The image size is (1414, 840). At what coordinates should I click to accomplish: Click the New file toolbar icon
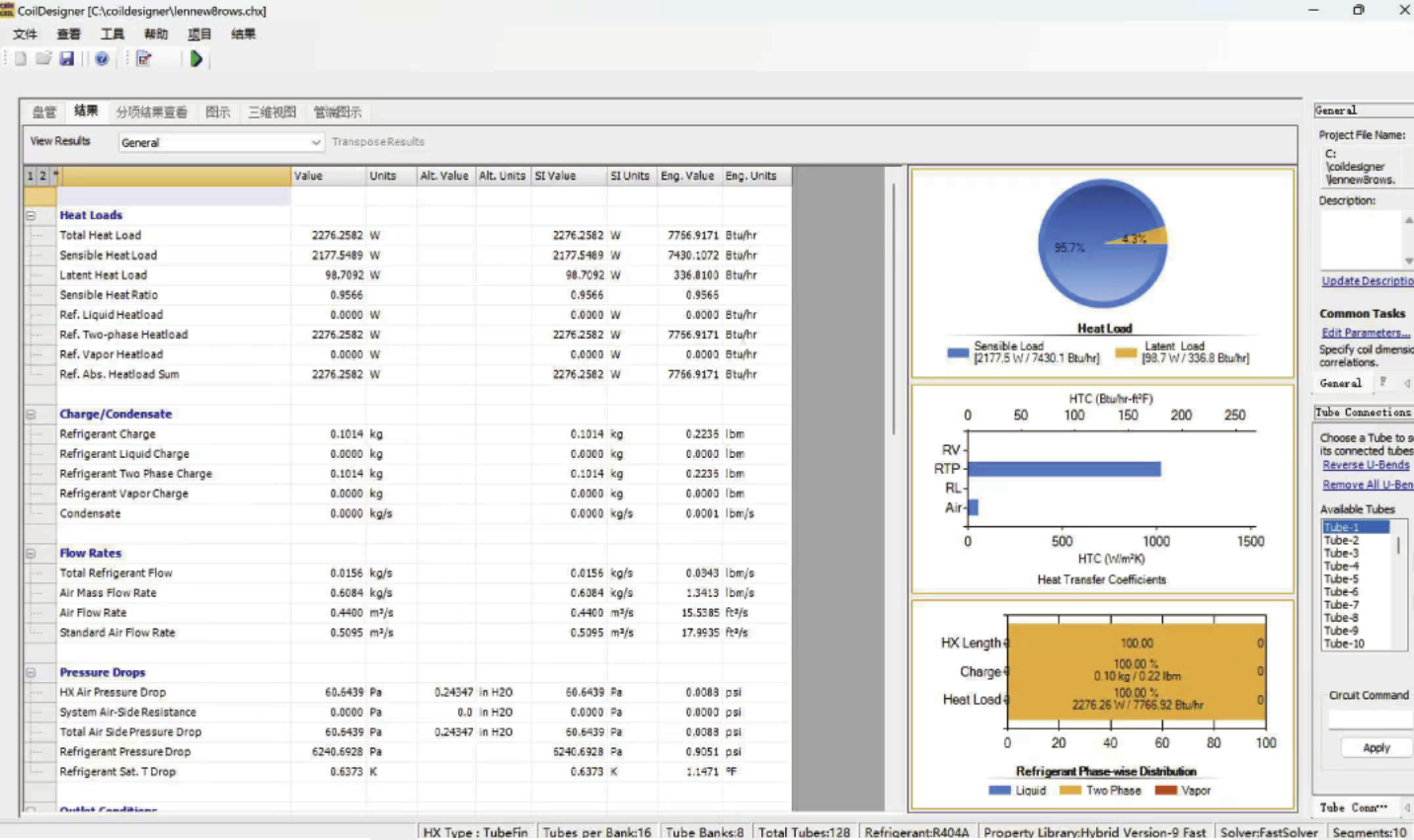click(x=20, y=59)
